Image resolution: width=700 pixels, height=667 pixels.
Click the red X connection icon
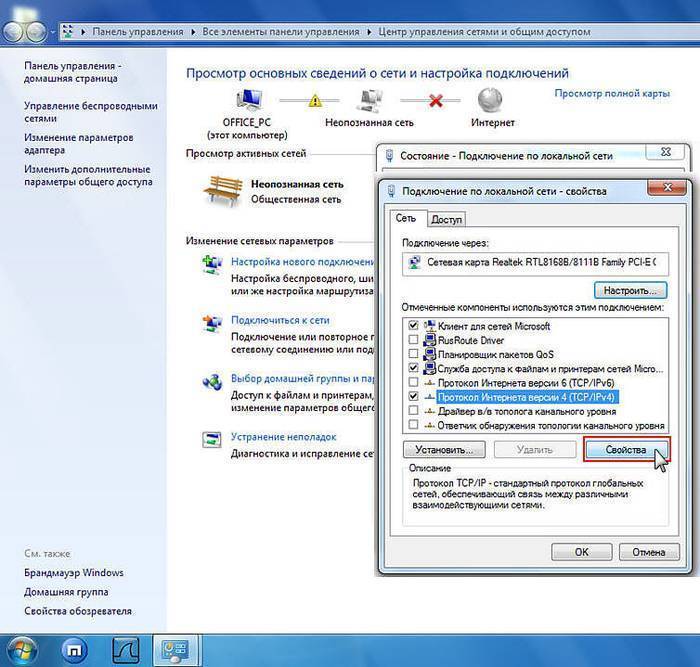click(x=436, y=101)
